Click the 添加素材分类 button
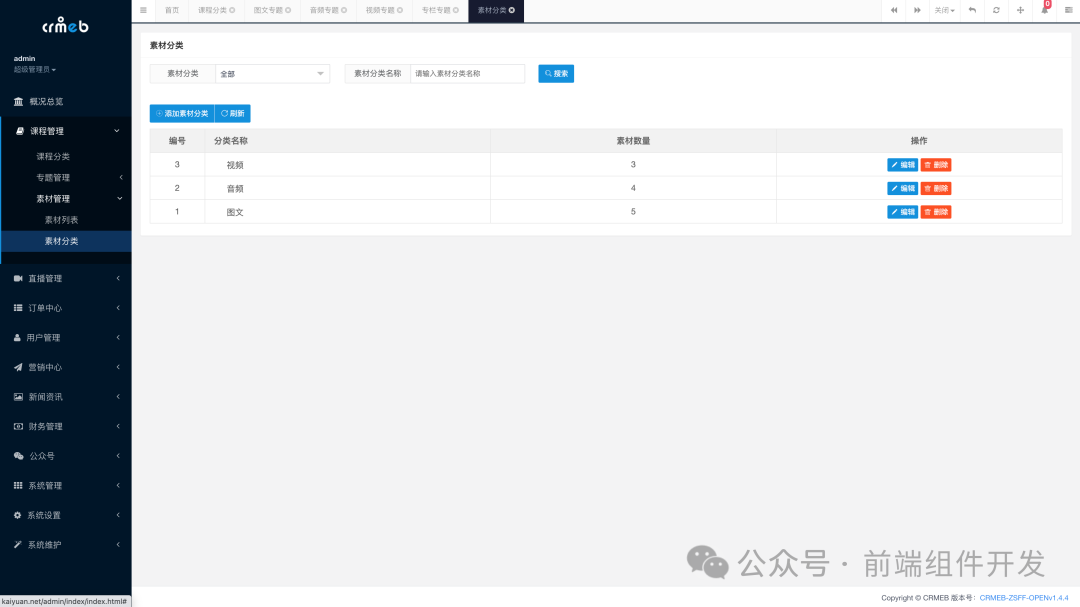 [182, 114]
